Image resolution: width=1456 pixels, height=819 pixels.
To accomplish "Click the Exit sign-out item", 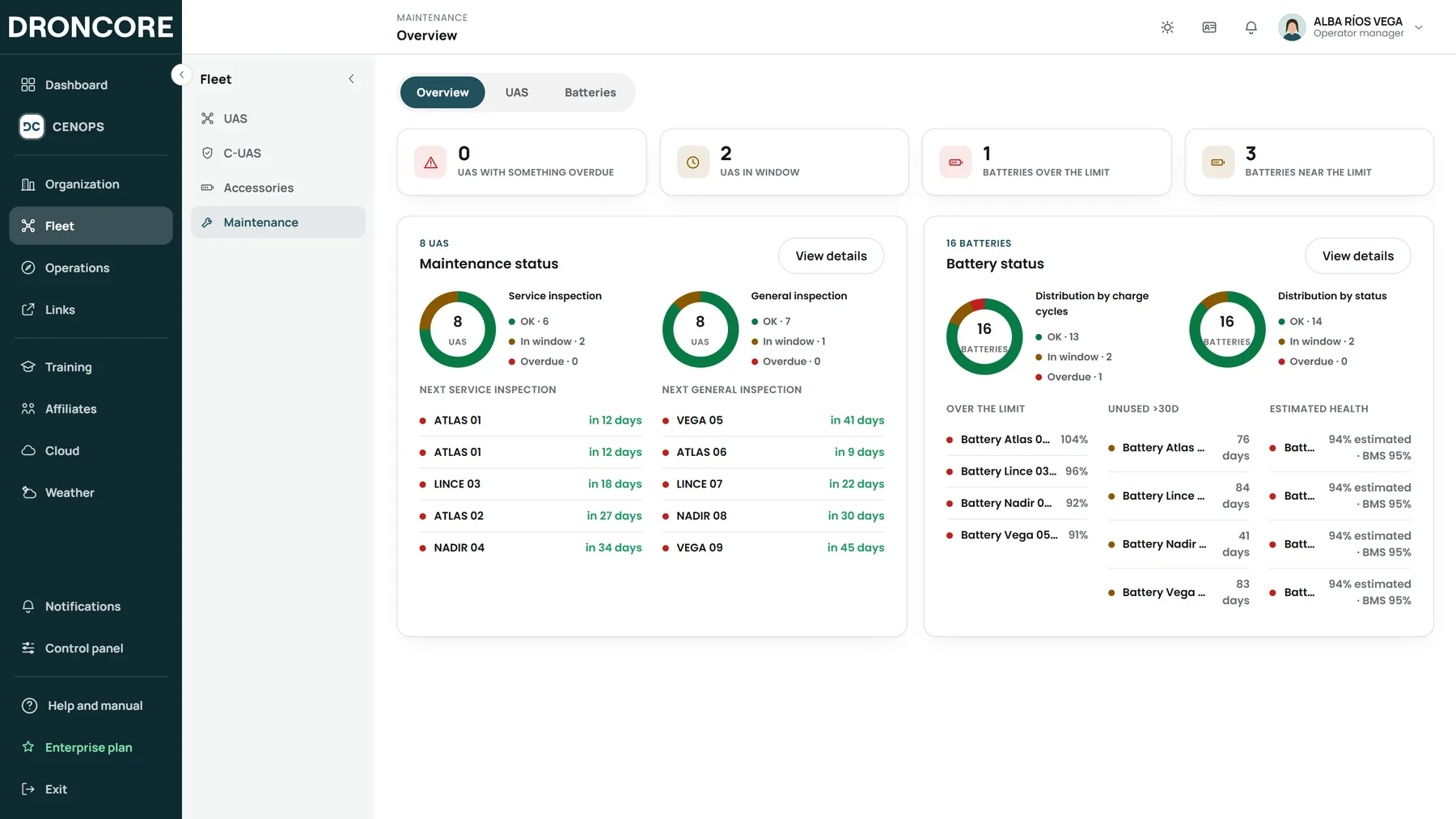I will click(x=91, y=789).
